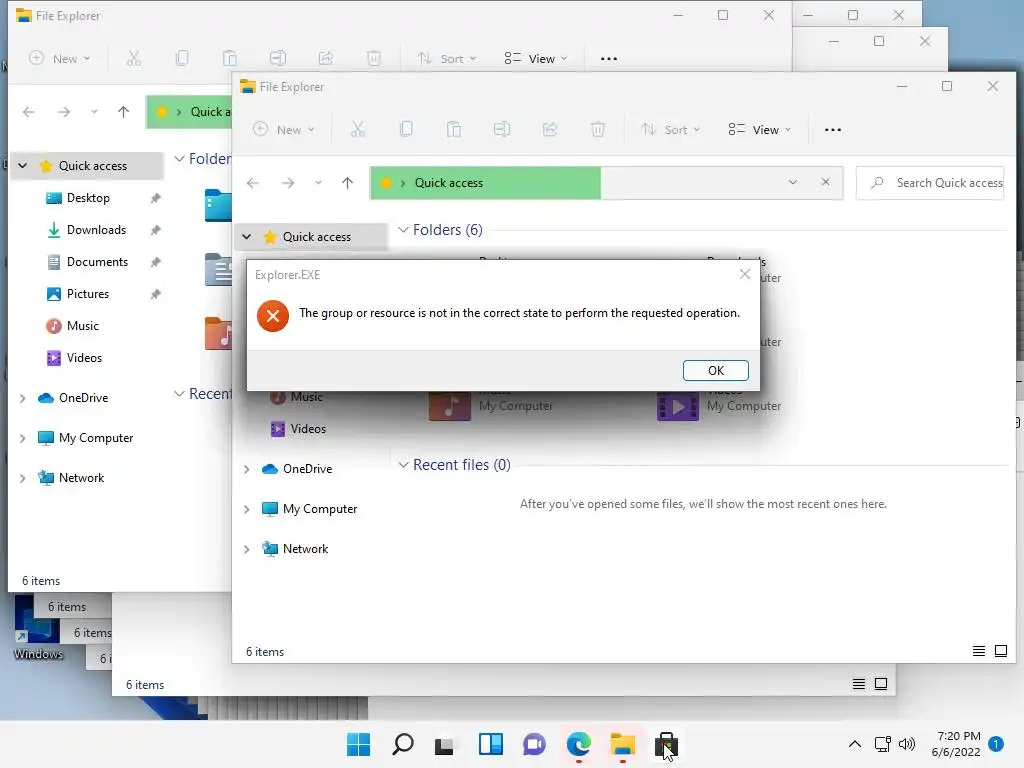Viewport: 1024px width, 768px height.
Task: Open Sort dropdown in front File Explorer
Action: [670, 129]
